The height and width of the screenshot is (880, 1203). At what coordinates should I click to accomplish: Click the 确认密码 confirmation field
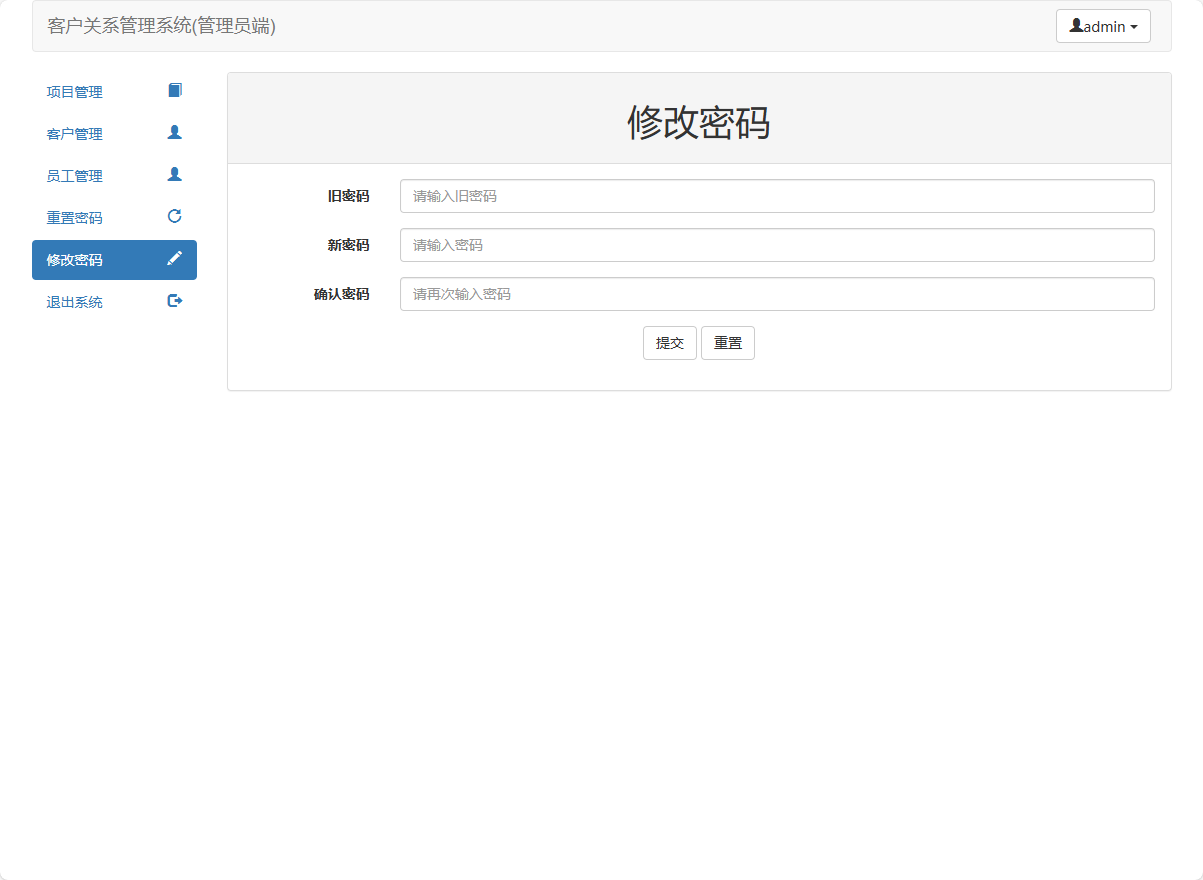point(776,293)
